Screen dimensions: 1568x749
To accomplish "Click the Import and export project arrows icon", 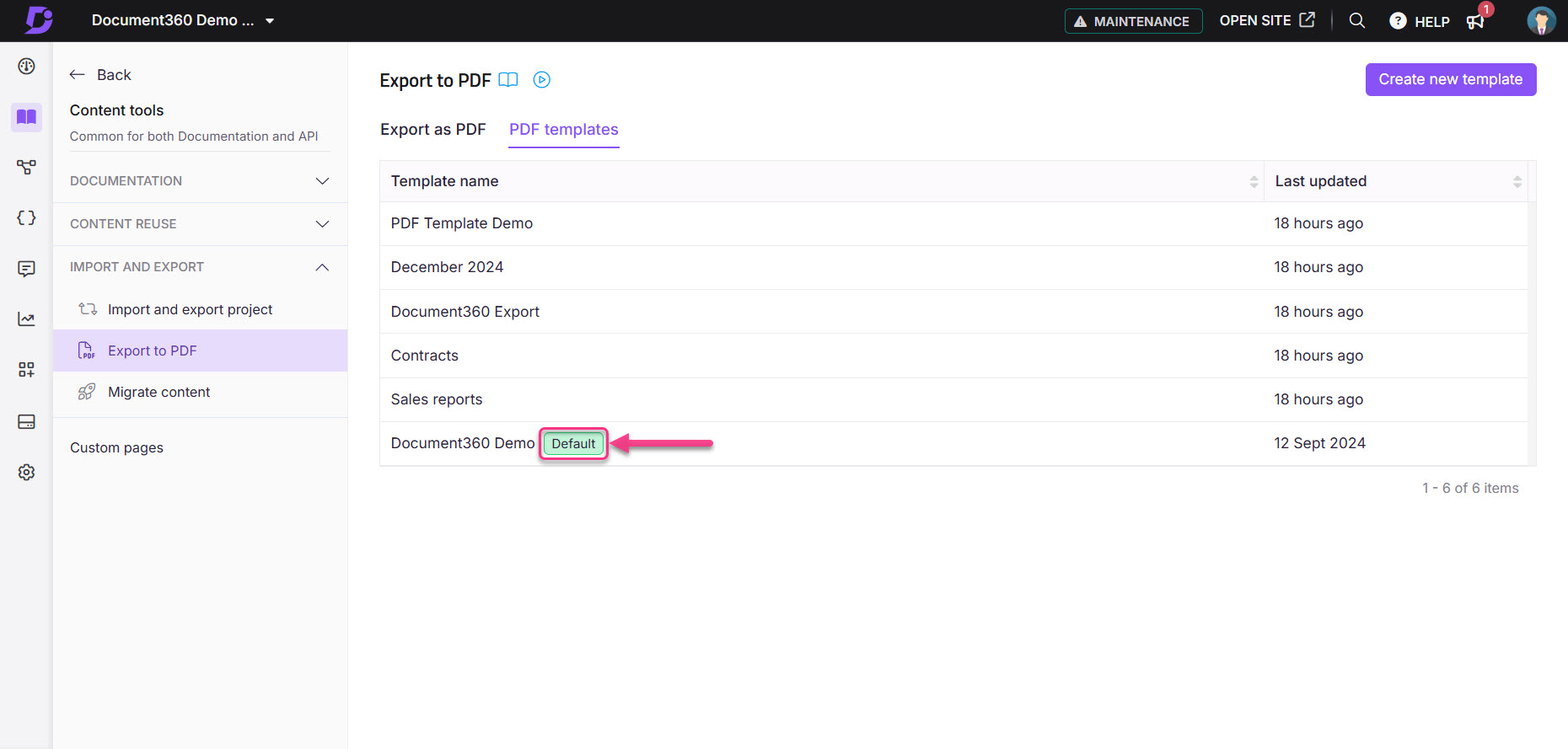I will 88,309.
